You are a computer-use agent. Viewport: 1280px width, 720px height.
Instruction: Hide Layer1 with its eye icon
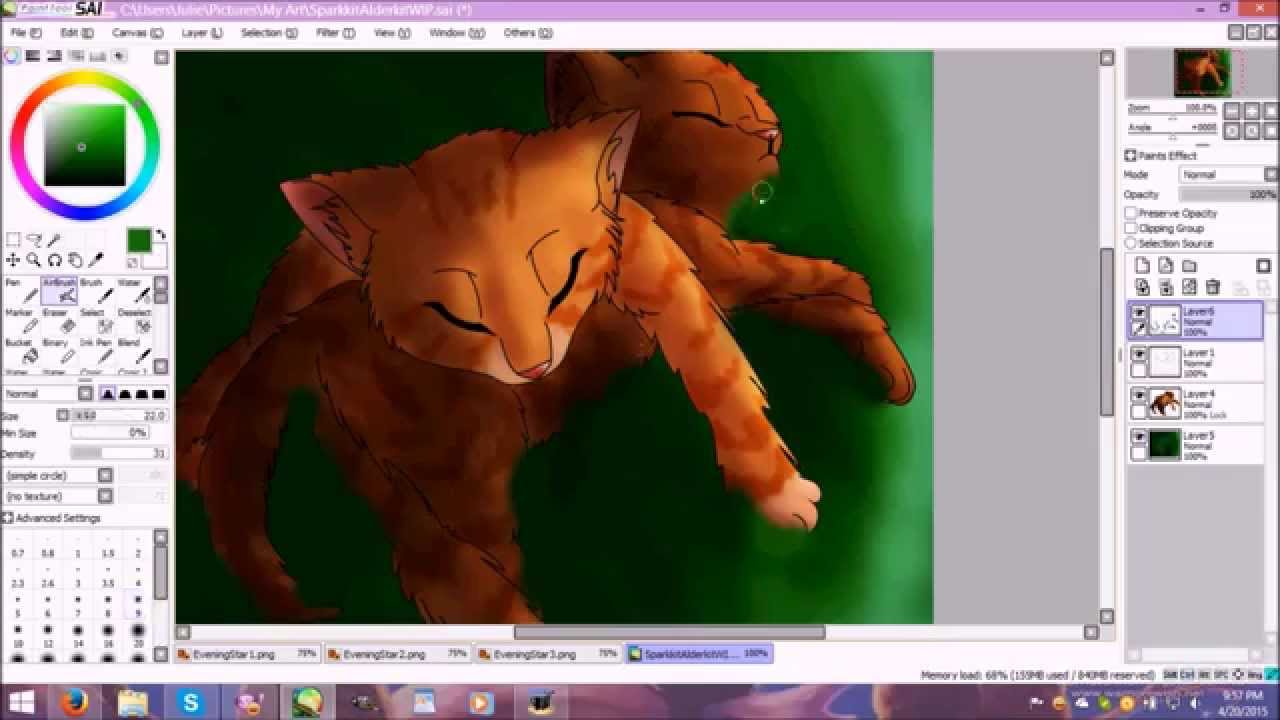[x=1139, y=354]
